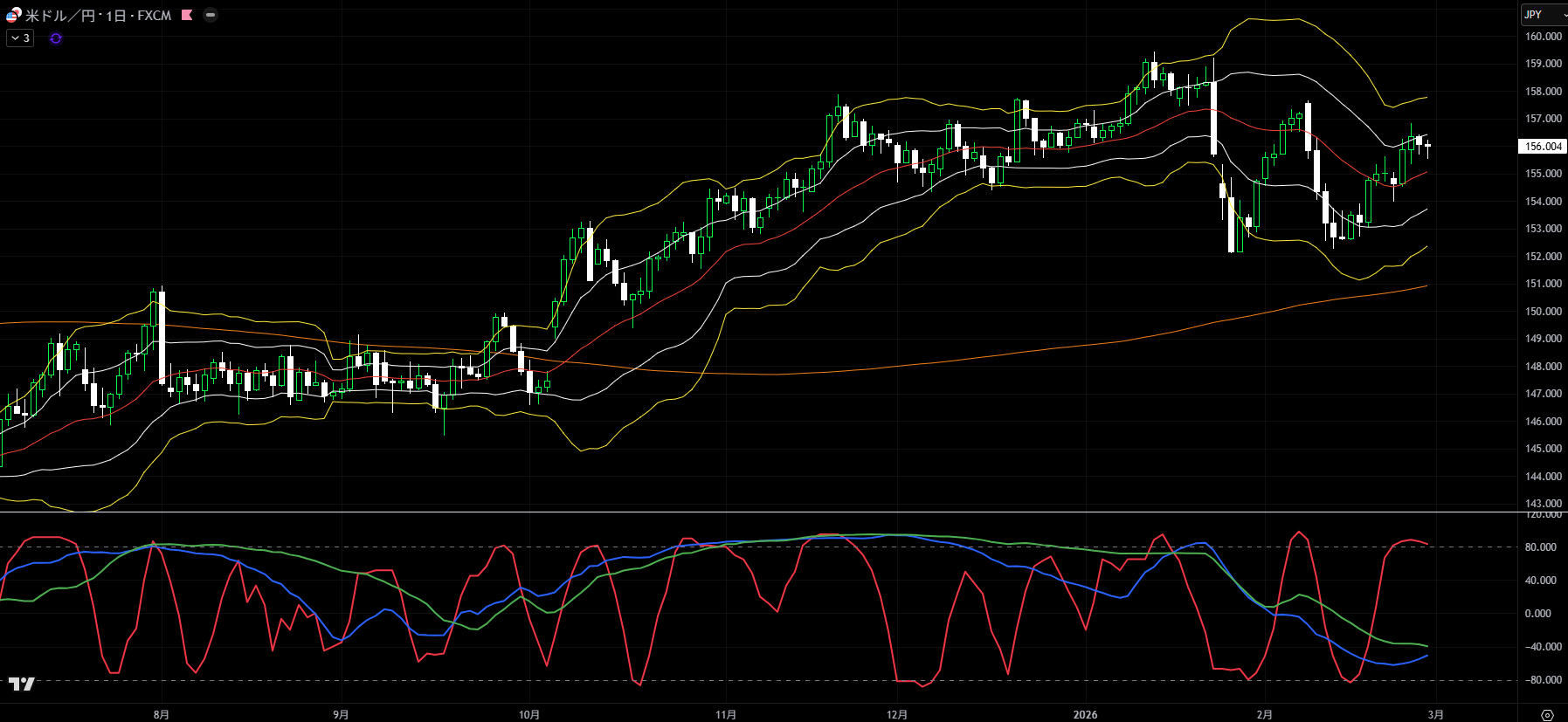Viewport: 1568px width, 722px height.
Task: Click the current price label 156.004
Action: 1543,147
